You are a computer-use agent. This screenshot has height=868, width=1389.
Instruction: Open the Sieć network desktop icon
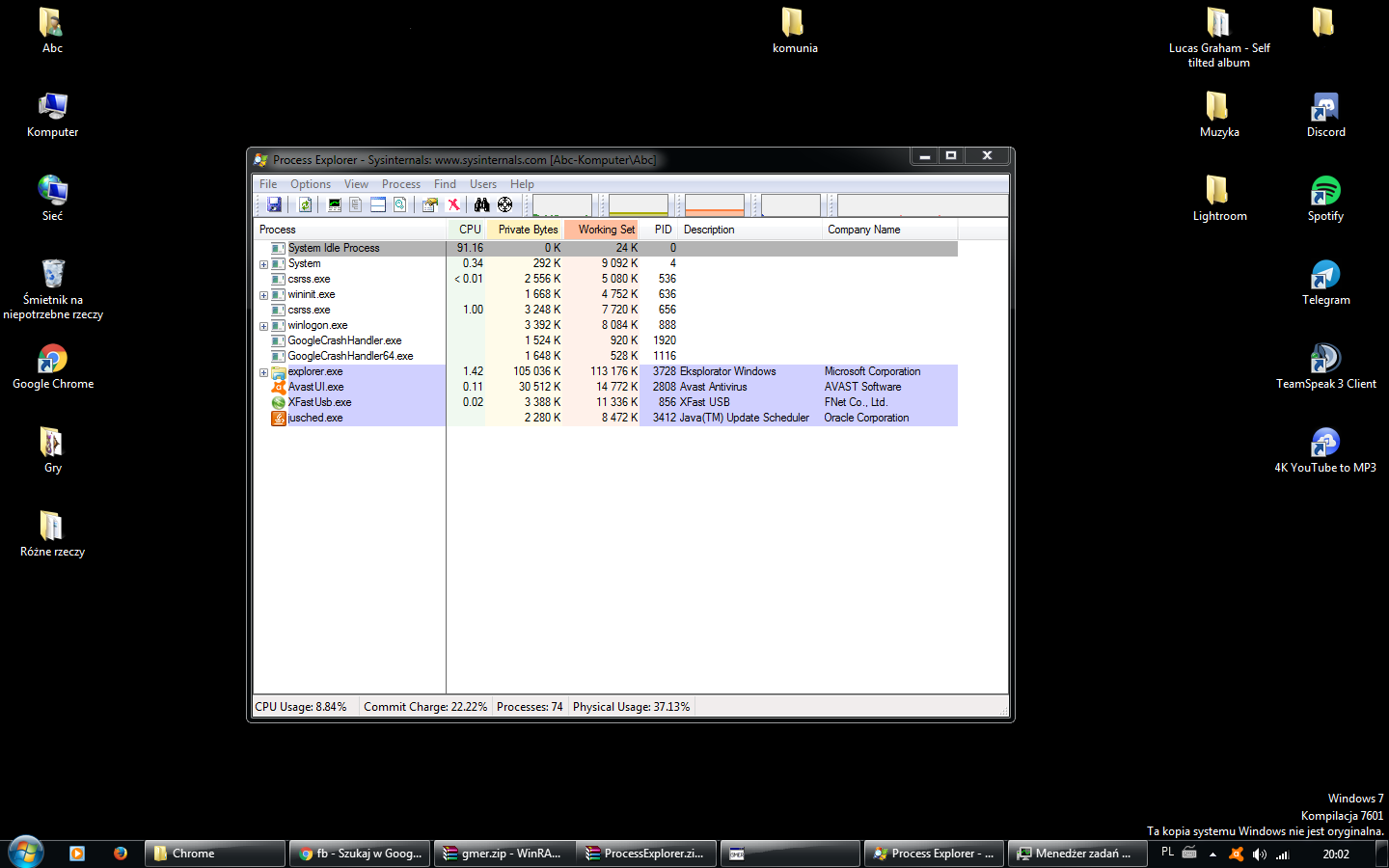point(53,199)
